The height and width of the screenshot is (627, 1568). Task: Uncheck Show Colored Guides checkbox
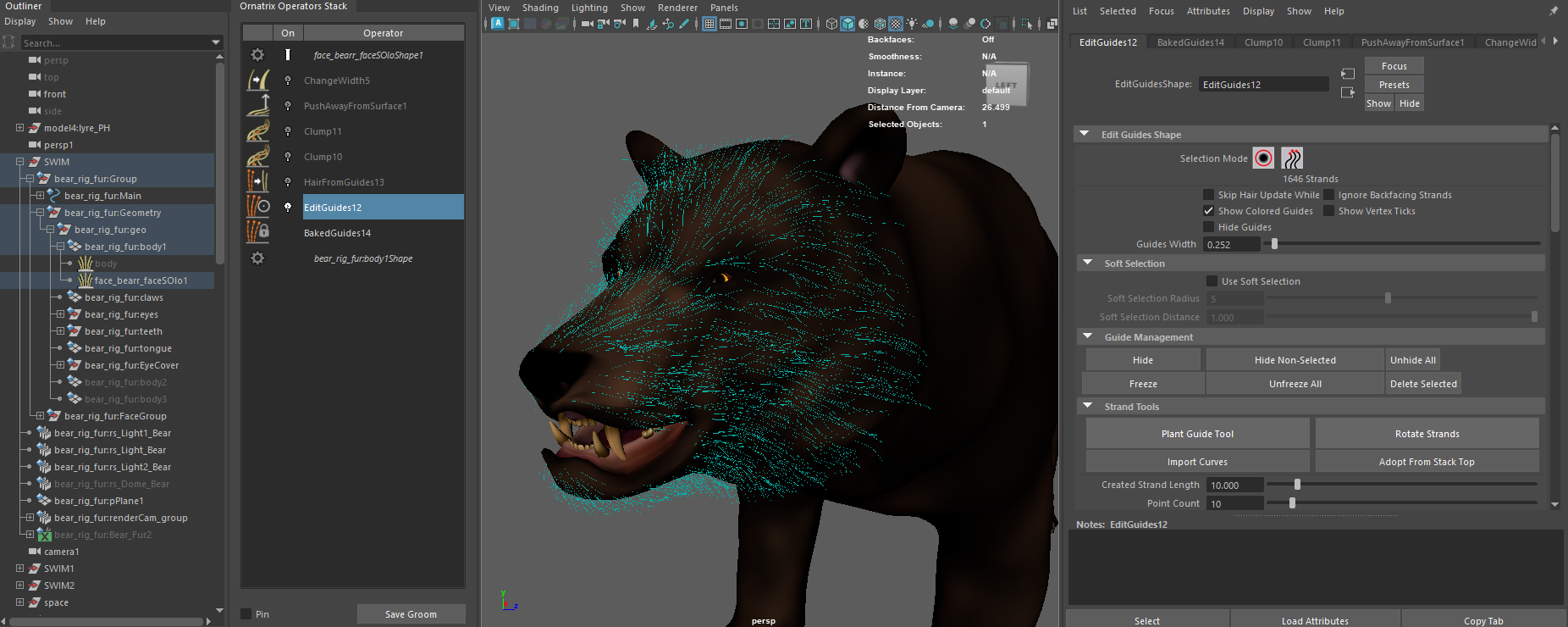1208,211
